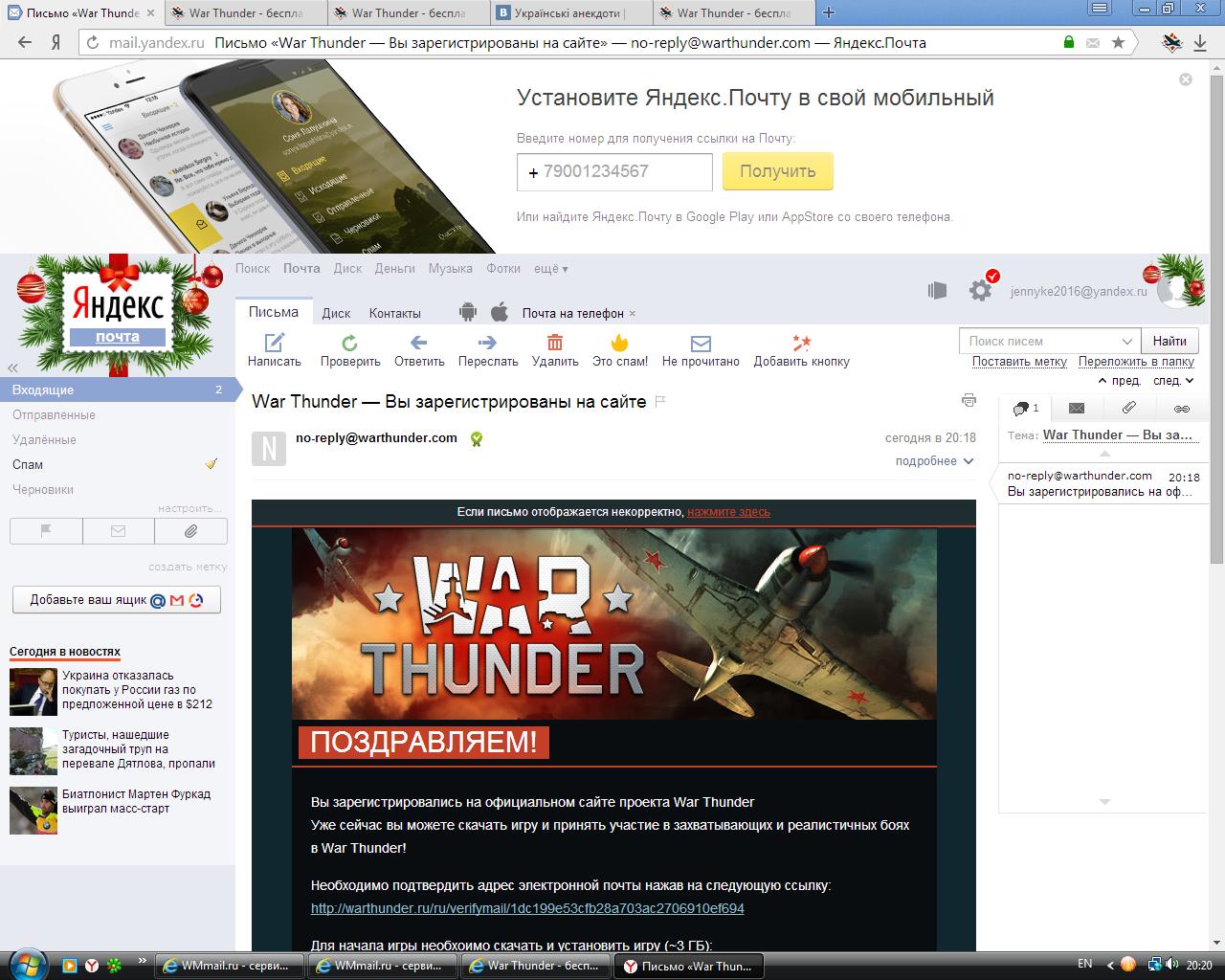The width and height of the screenshot is (1225, 980).
Task: Click the bookmark star in address bar
Action: [1118, 42]
